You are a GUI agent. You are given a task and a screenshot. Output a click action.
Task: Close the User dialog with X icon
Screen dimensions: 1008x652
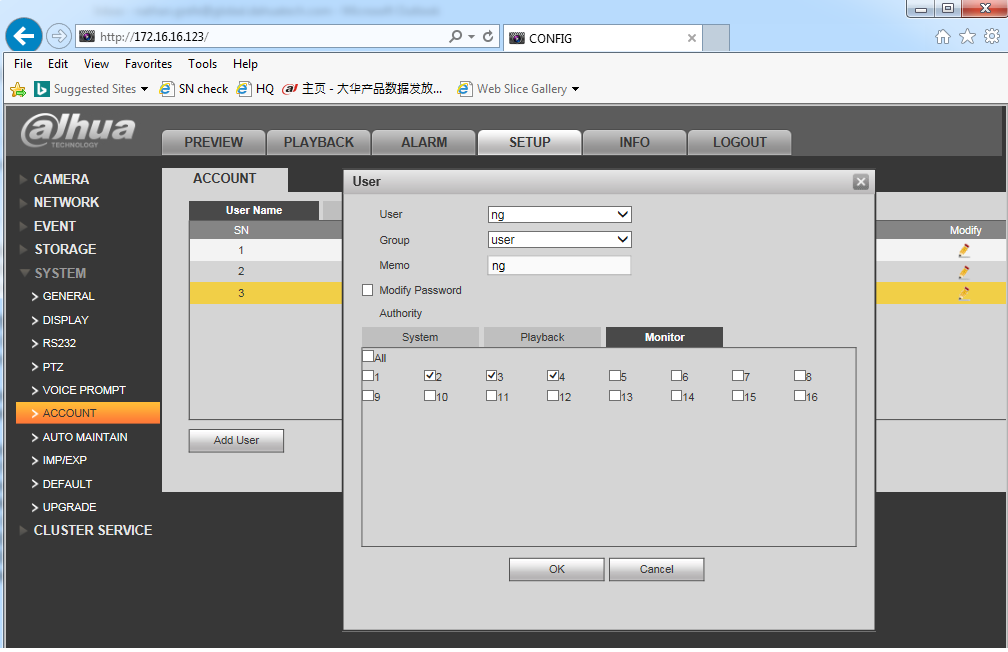pyautogui.click(x=860, y=182)
